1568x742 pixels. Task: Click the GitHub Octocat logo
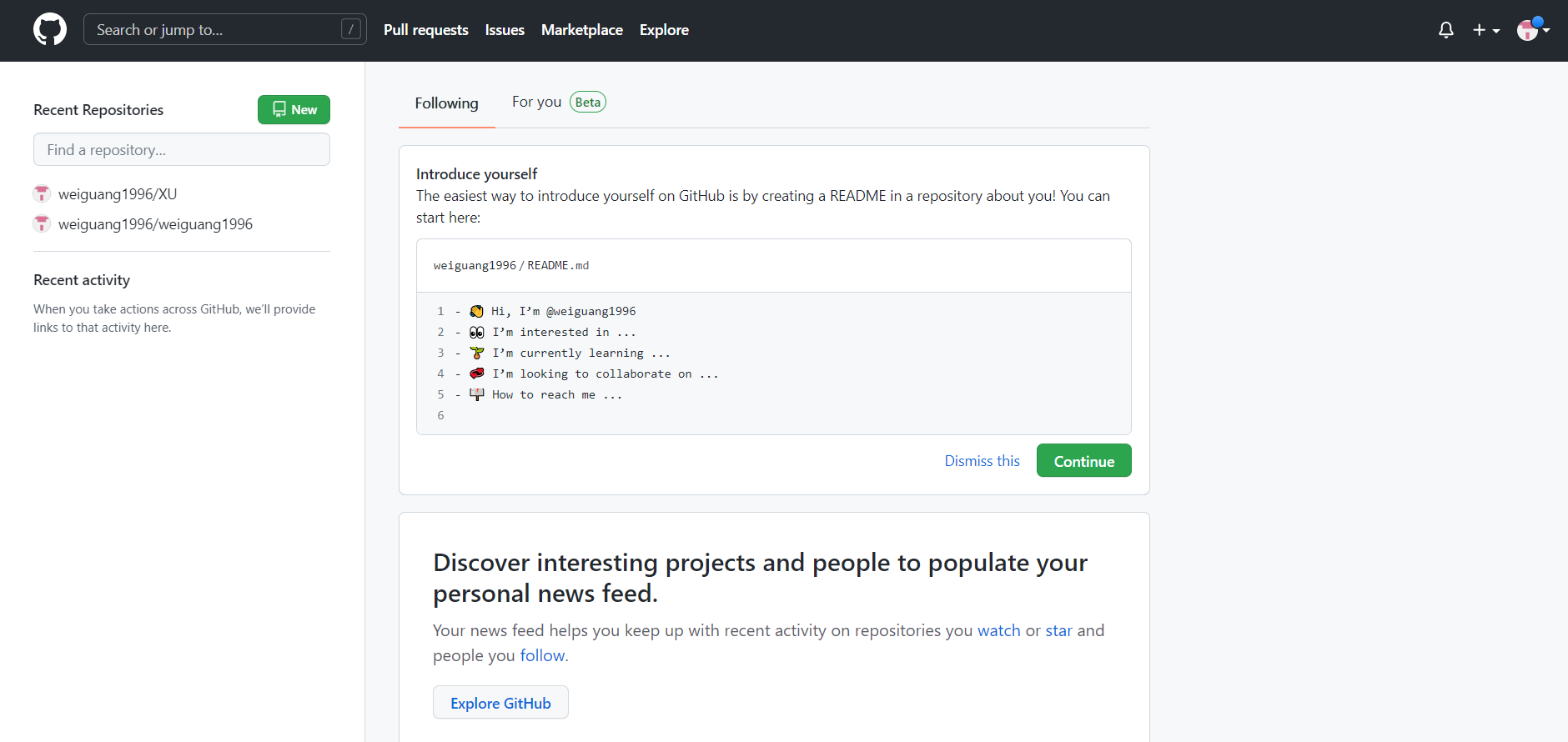click(x=50, y=30)
